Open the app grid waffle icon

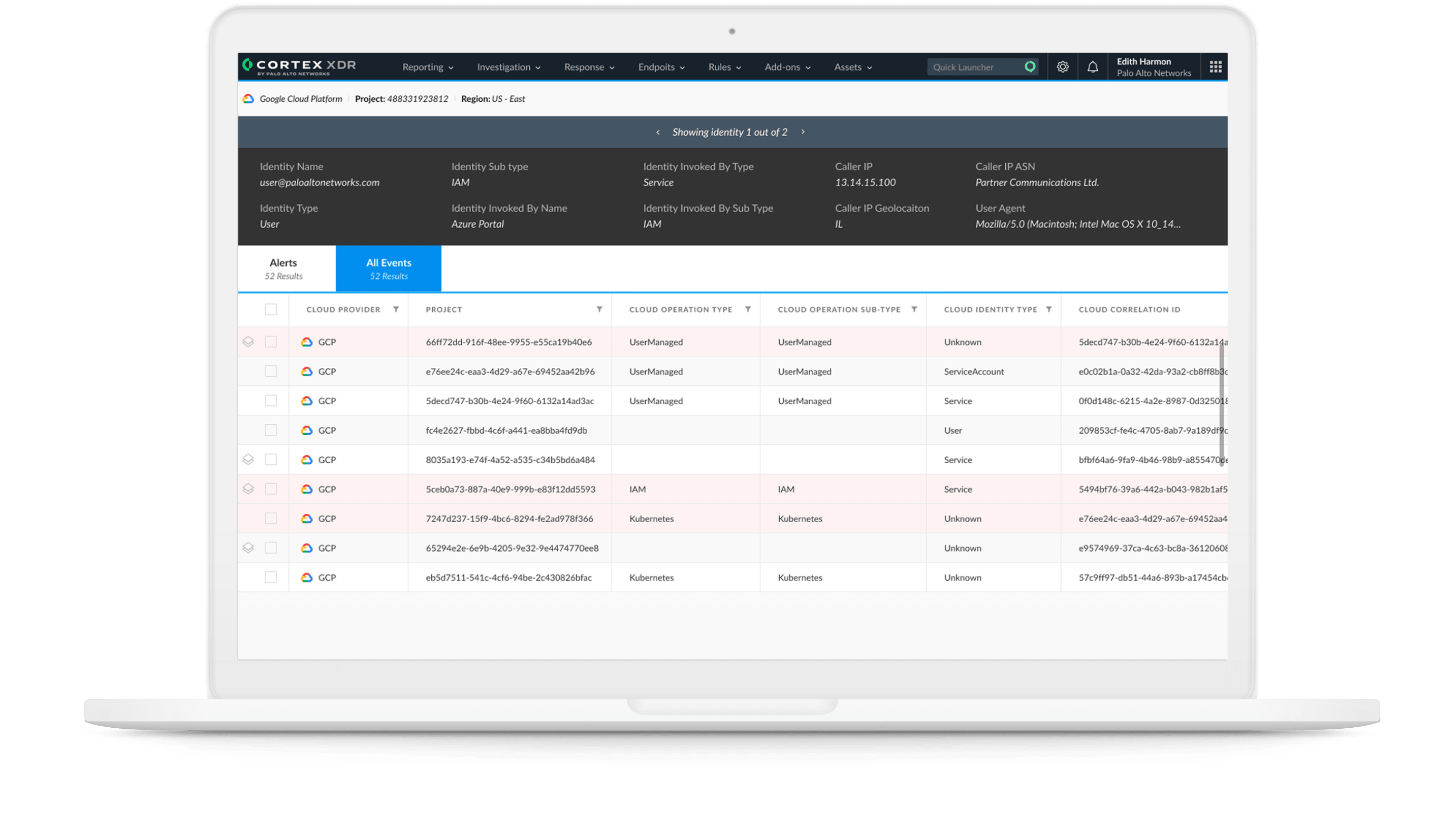(x=1216, y=66)
